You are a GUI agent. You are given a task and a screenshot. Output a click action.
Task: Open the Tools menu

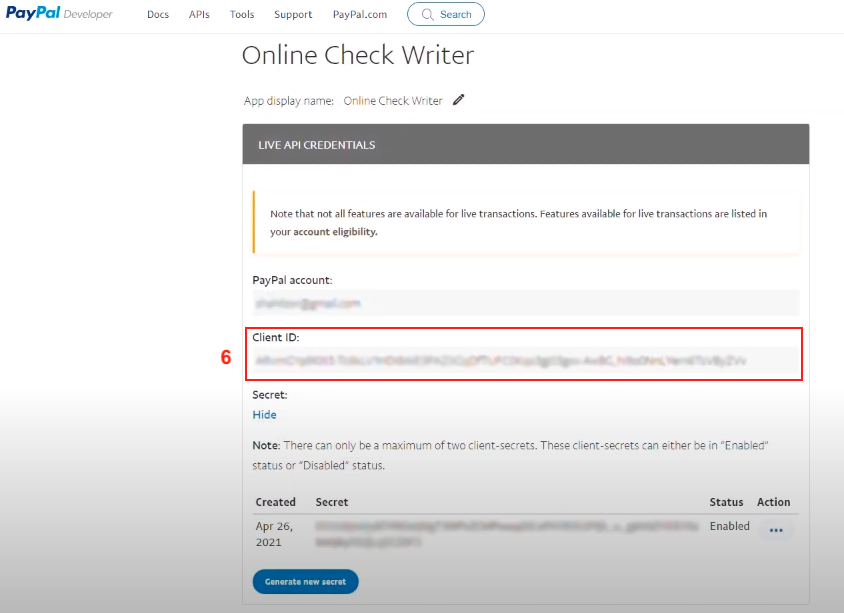coord(242,15)
